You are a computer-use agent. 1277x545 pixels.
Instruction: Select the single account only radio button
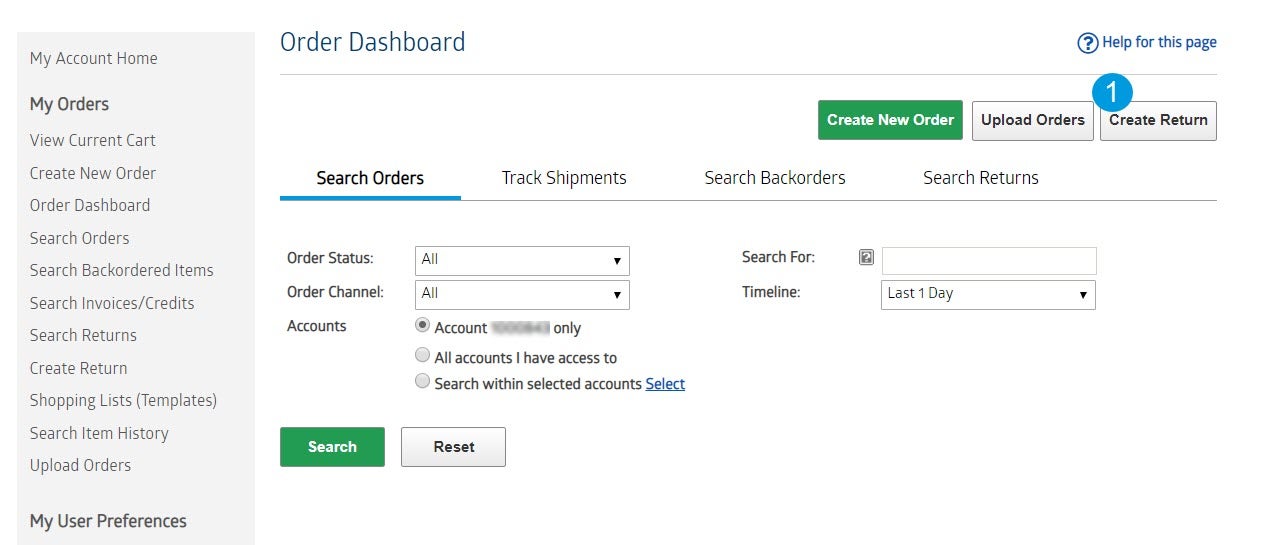pyautogui.click(x=423, y=325)
